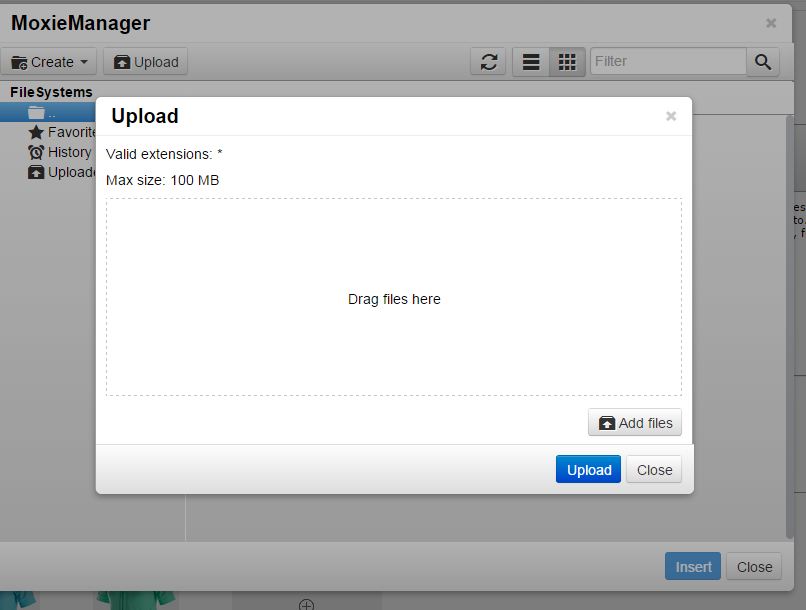Click the Uploaded tray icon in sidebar
The height and width of the screenshot is (610, 806).
tap(36, 172)
